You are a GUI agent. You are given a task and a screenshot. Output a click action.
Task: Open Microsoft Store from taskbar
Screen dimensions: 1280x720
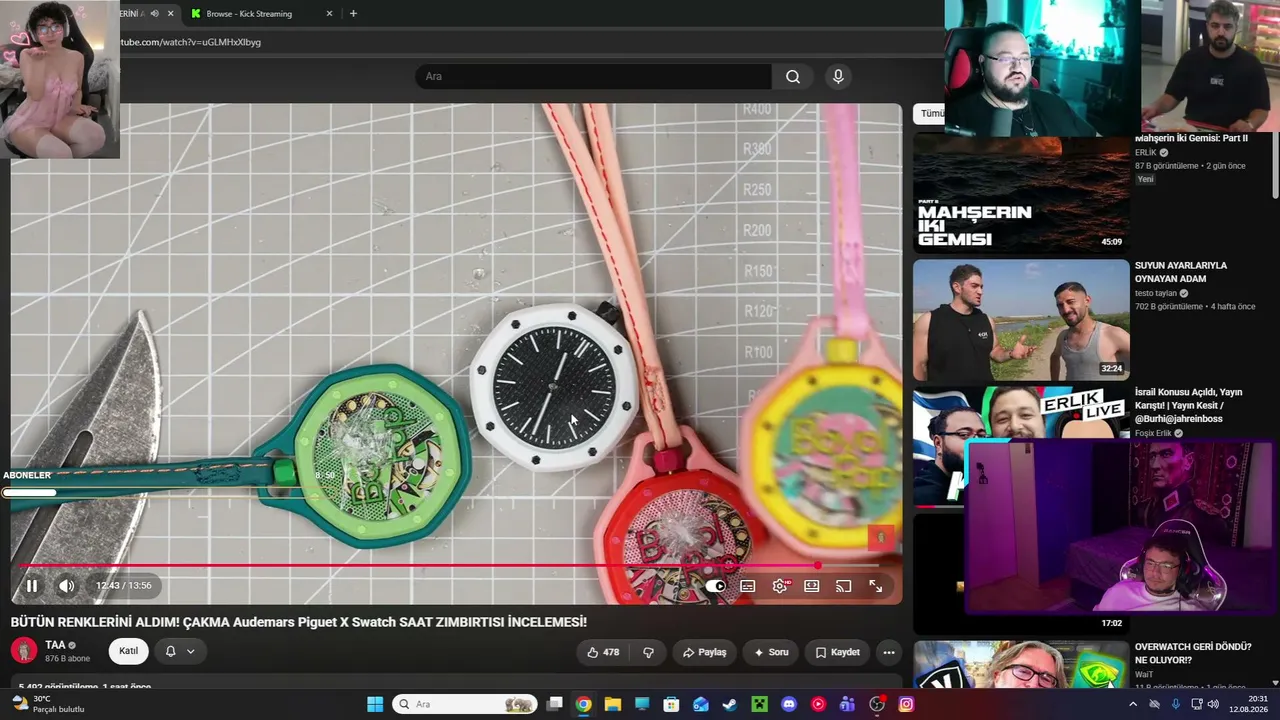click(671, 704)
